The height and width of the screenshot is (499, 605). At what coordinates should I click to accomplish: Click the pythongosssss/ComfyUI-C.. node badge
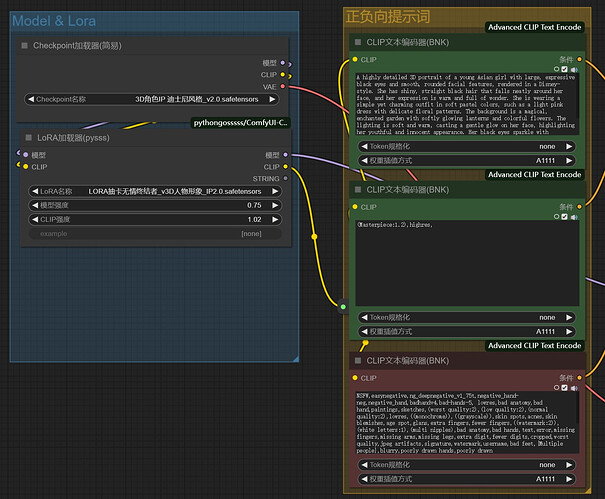pos(240,122)
